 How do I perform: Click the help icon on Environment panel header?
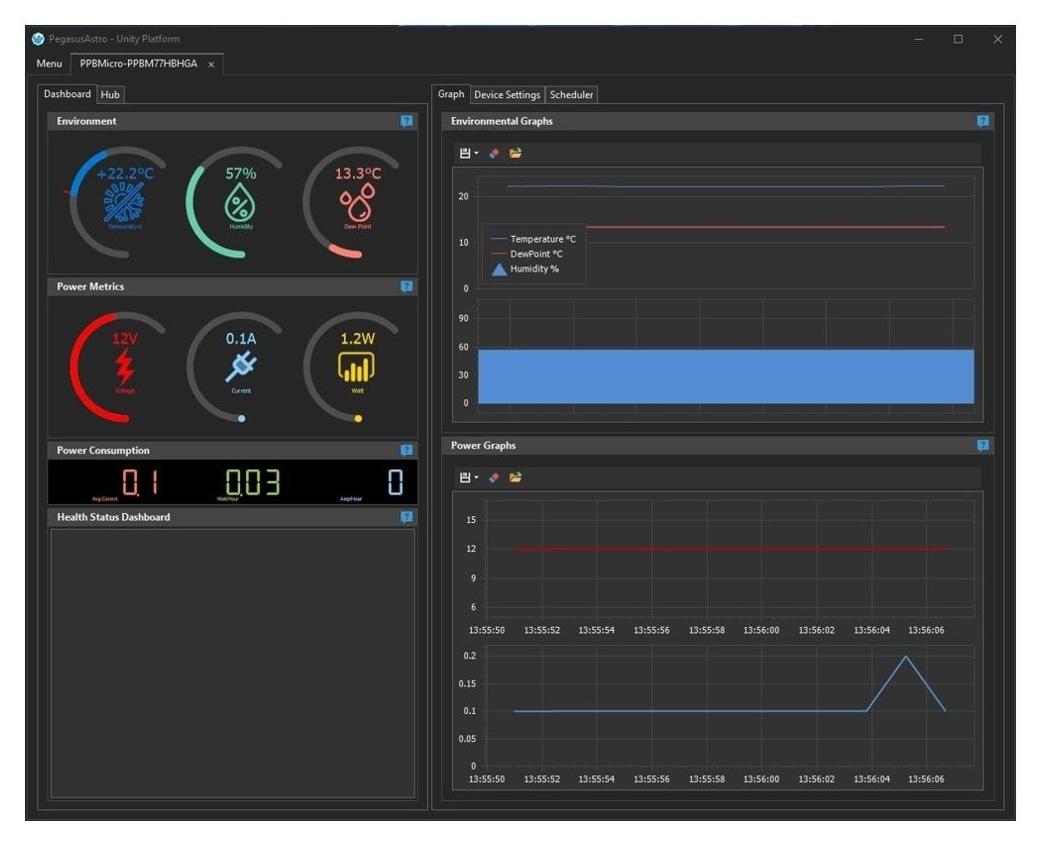coord(406,121)
